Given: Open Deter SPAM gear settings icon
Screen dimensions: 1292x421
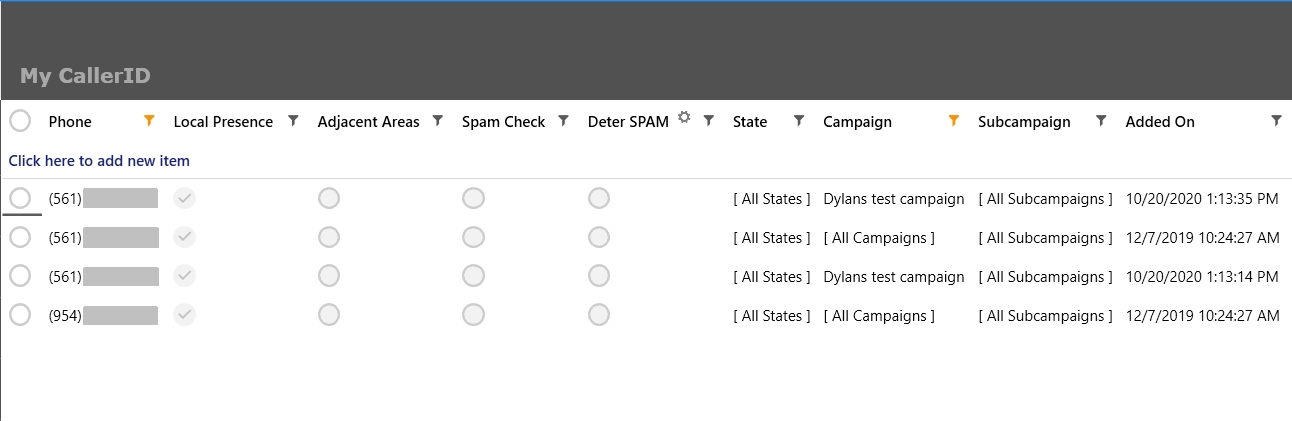Looking at the screenshot, I should pyautogui.click(x=684, y=117).
